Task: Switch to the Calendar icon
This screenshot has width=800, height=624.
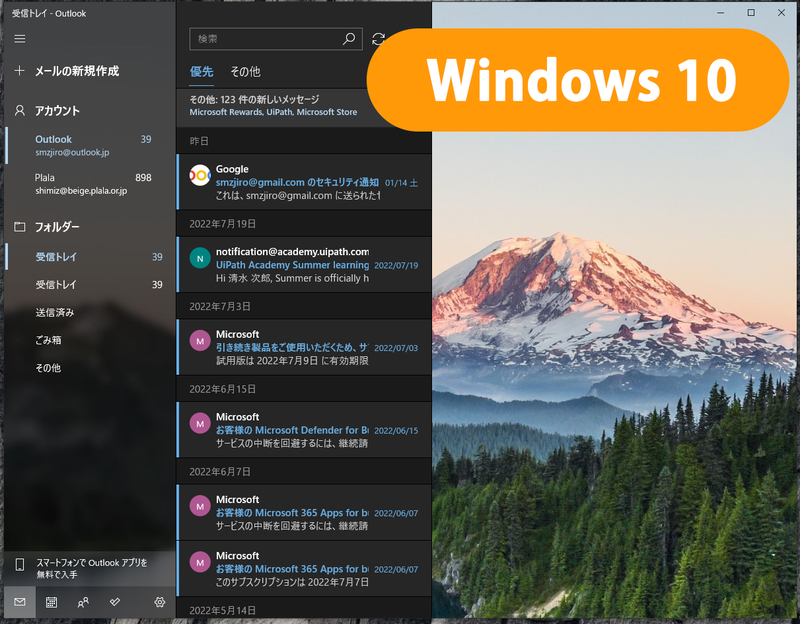Action: tap(51, 602)
